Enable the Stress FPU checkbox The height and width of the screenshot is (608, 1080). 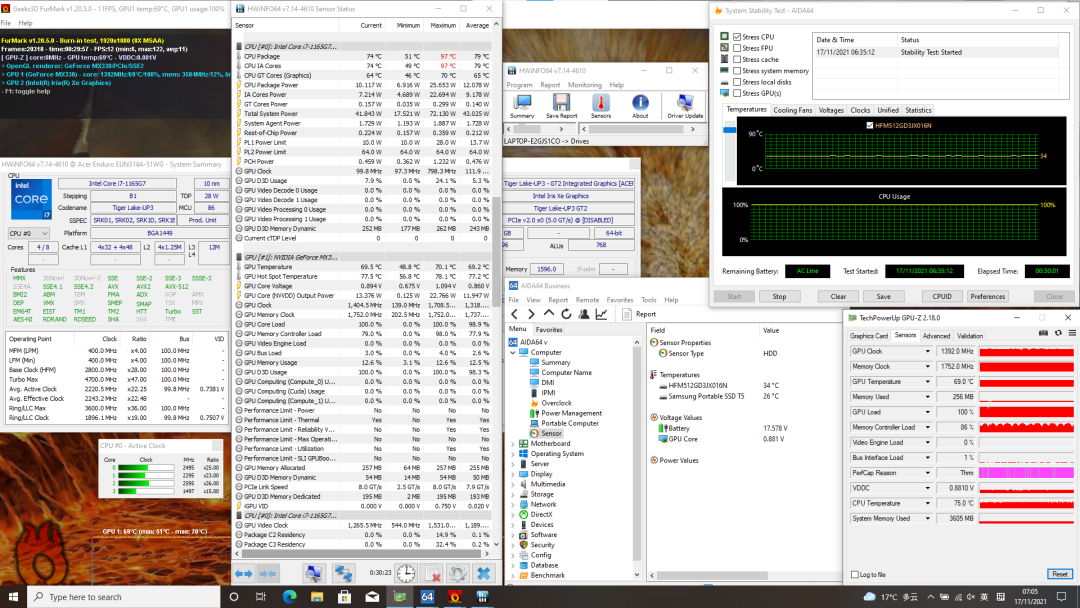point(737,48)
